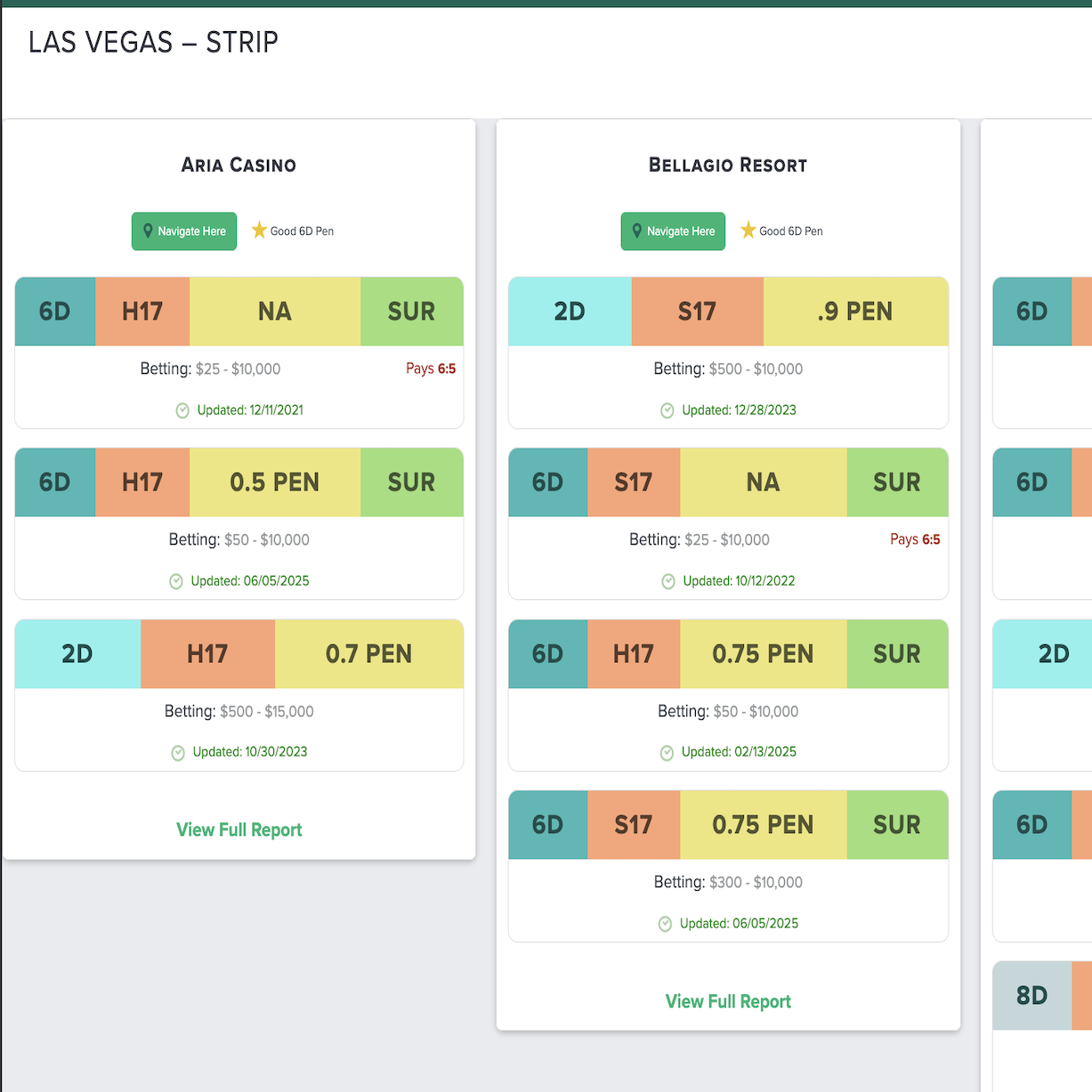Open Aria Casino View Full Report link
Viewport: 1092px width, 1092px height.
(x=239, y=829)
